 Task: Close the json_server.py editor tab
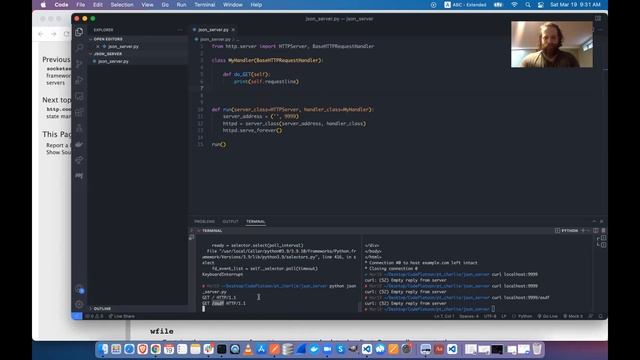[233, 30]
